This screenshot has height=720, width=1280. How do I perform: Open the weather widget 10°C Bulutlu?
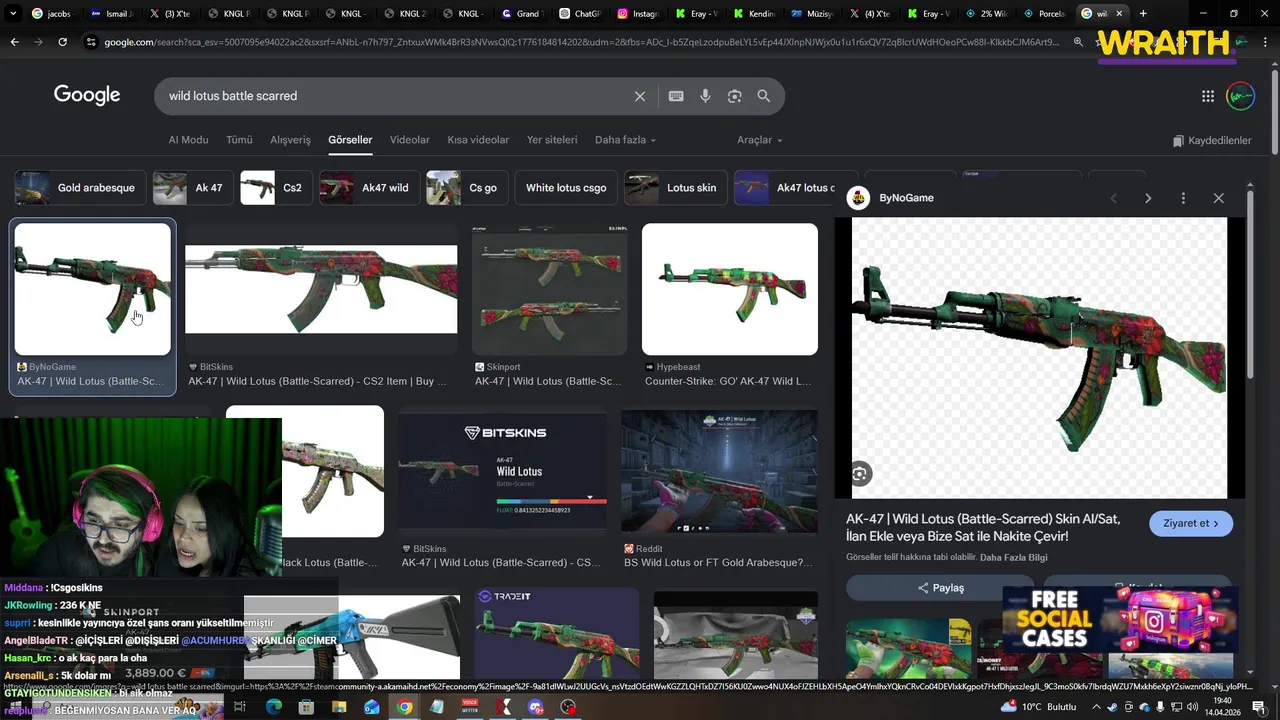1040,707
